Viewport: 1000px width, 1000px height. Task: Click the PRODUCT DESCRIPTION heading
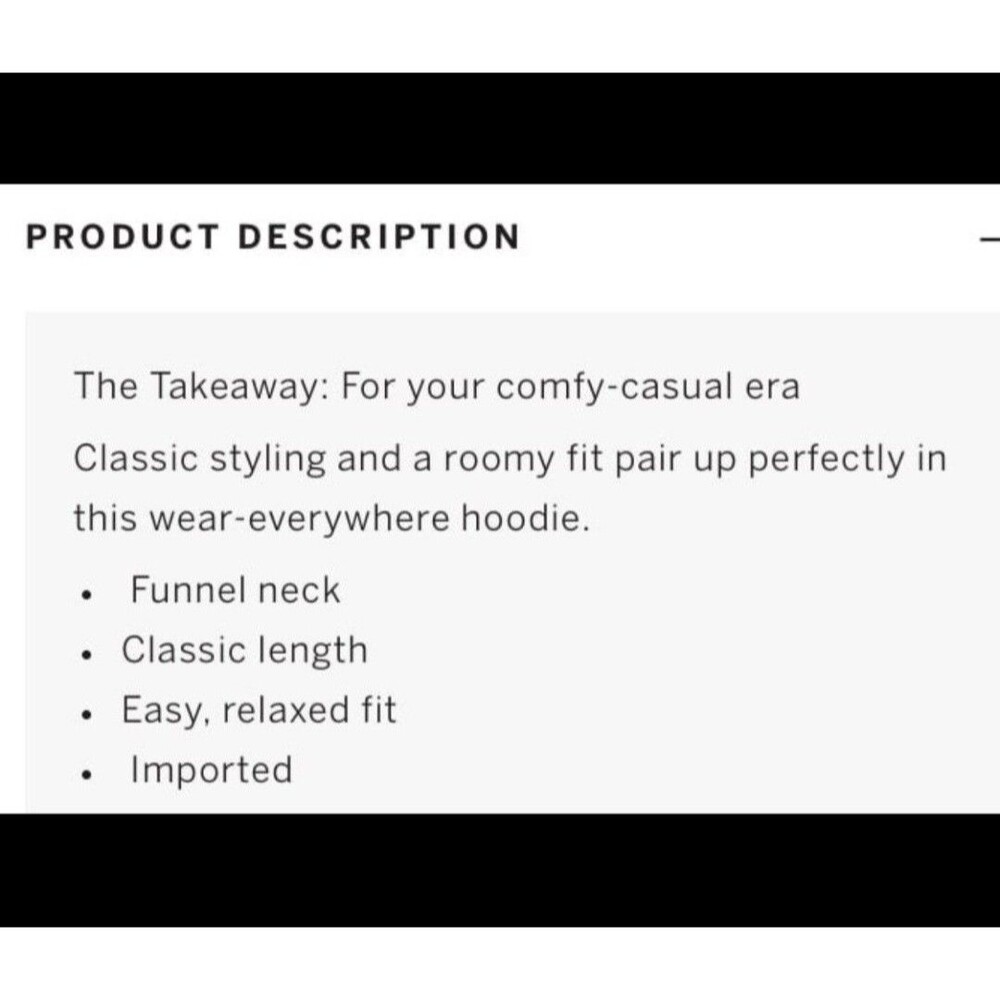pos(273,238)
